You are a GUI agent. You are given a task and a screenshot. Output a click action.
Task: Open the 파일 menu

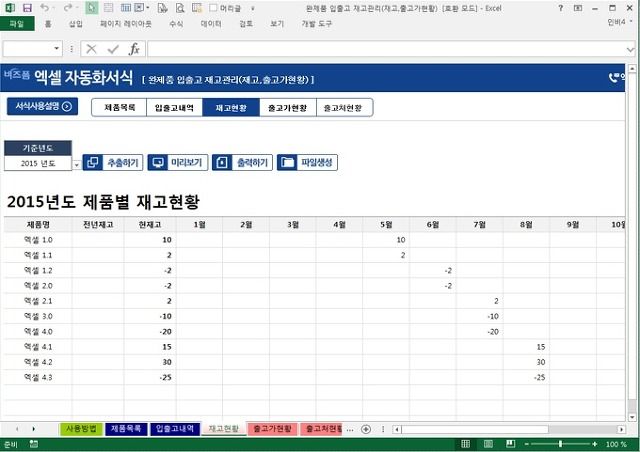[17, 24]
